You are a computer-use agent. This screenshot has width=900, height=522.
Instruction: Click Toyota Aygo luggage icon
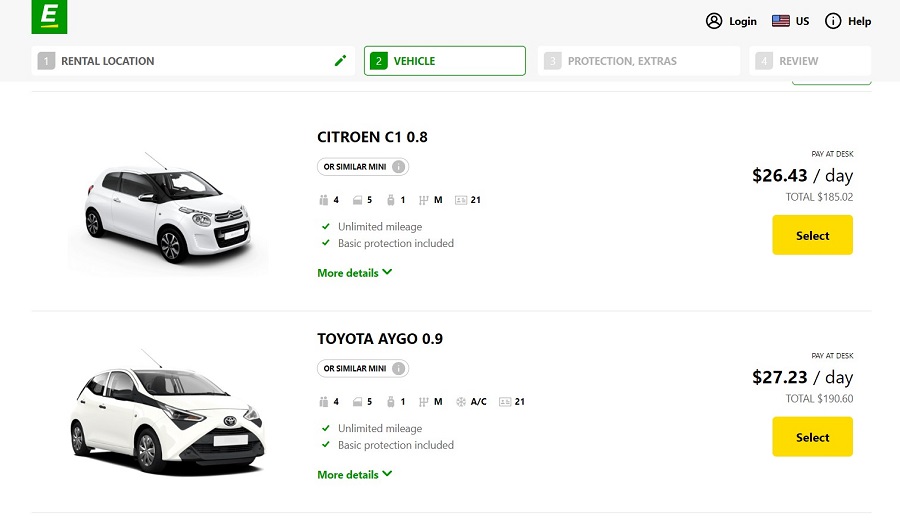pos(391,401)
